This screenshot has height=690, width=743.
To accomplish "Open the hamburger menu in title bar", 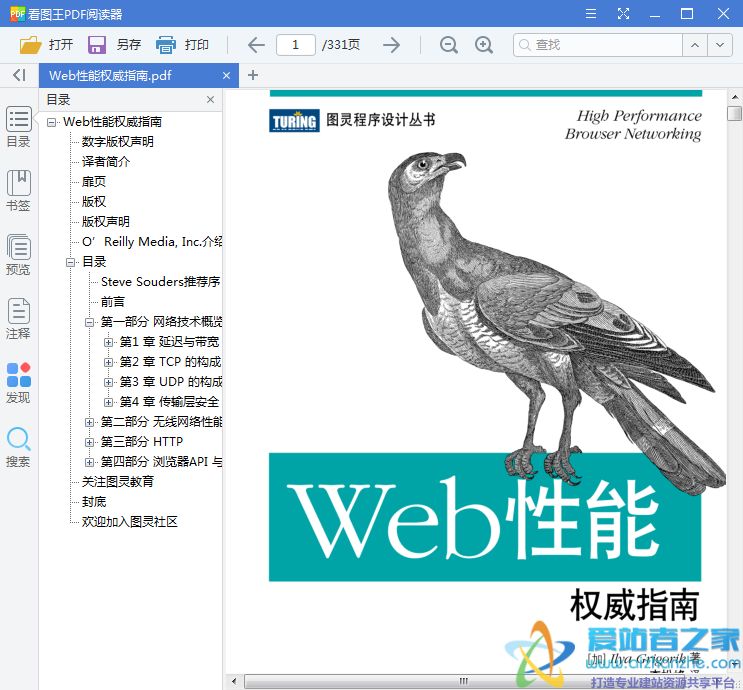I will coord(590,13).
